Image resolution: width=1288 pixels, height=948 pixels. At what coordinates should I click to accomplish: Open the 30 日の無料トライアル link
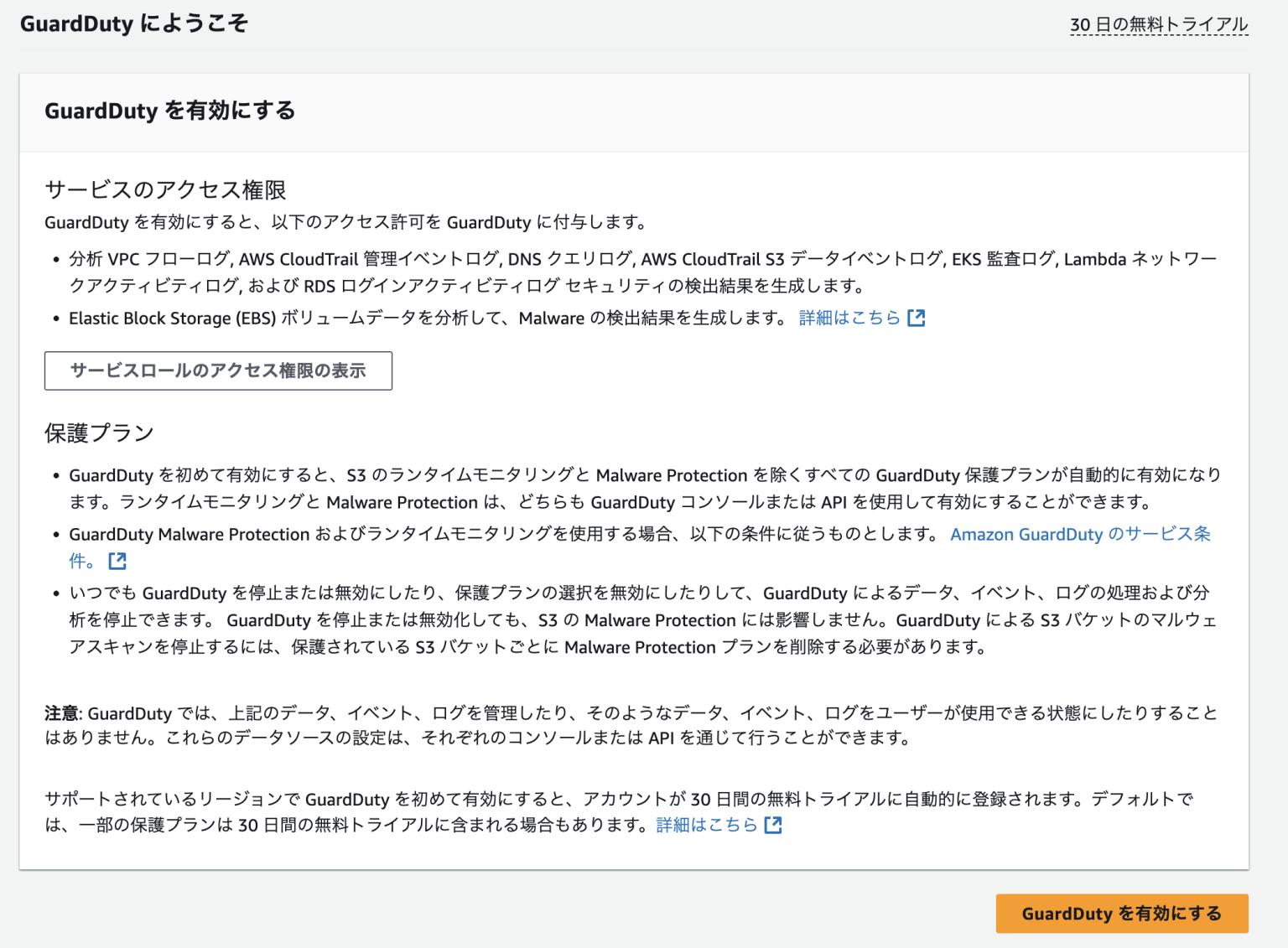coord(1158,24)
